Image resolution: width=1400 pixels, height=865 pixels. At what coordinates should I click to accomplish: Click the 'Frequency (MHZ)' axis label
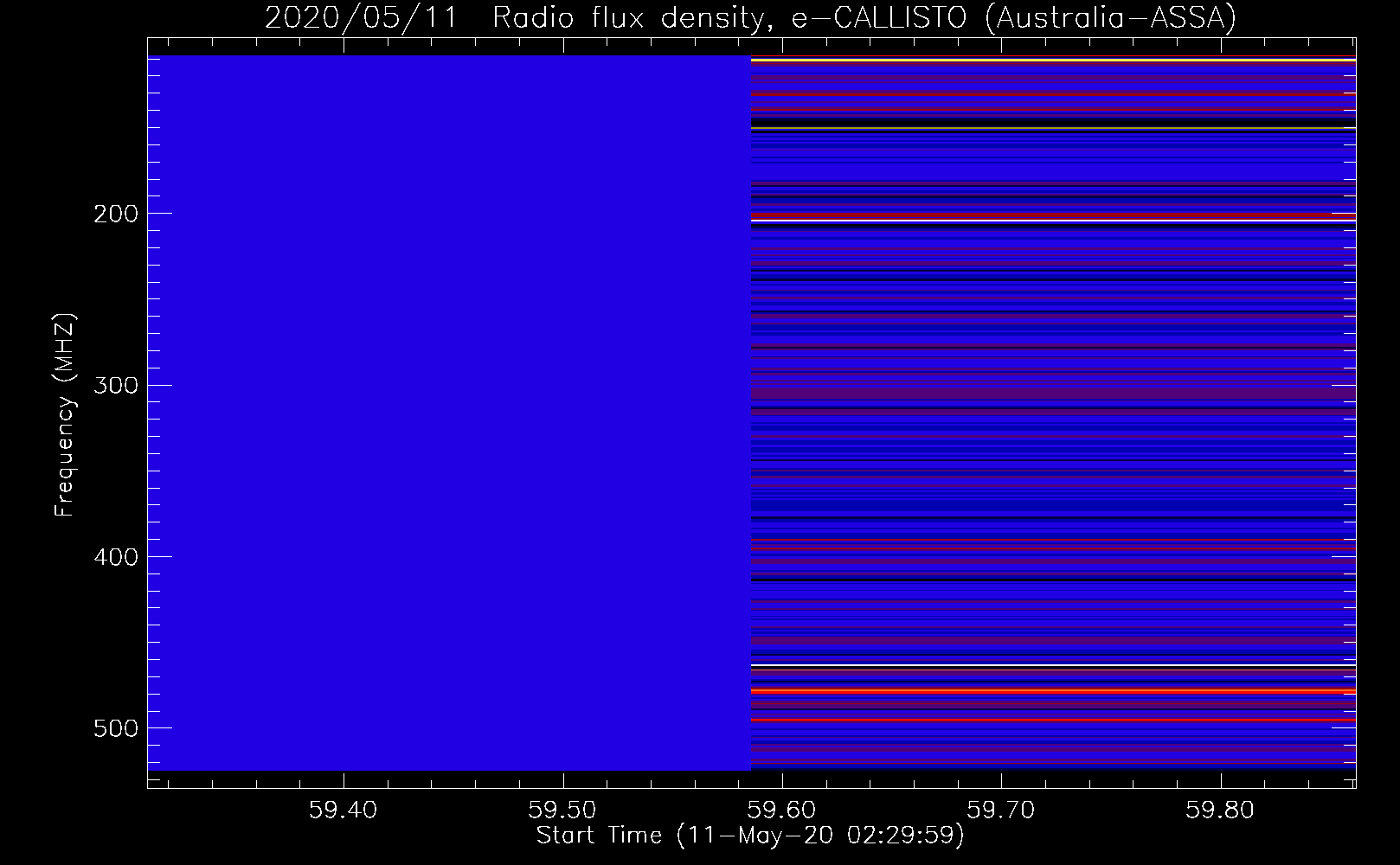coord(65,415)
